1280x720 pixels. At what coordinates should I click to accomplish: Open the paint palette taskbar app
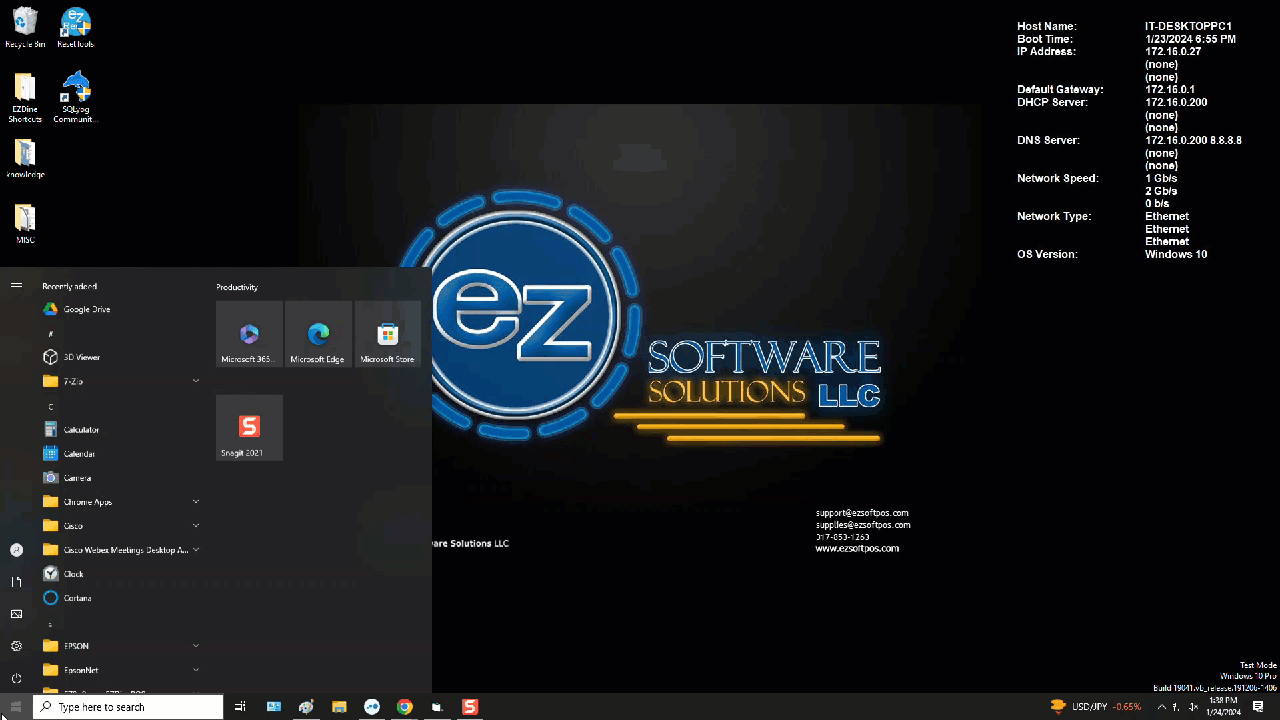coord(306,707)
